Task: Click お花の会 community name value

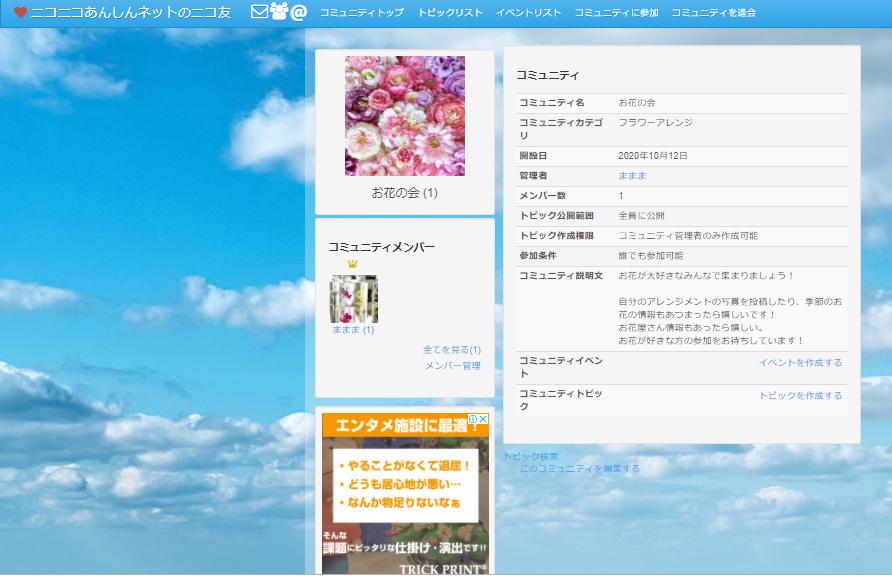Action: click(637, 103)
